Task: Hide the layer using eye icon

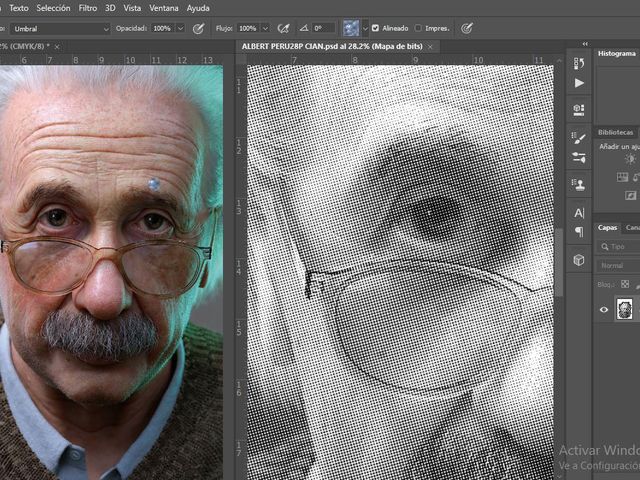Action: point(604,310)
